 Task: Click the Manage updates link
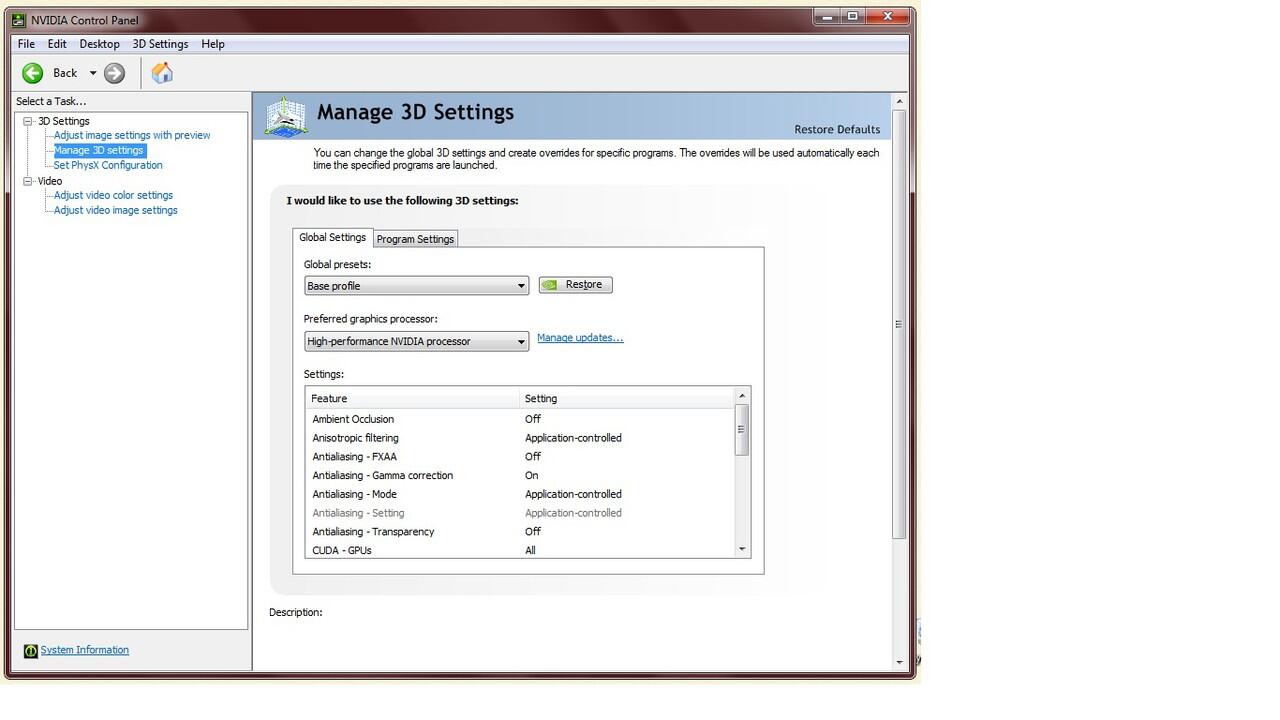tap(580, 338)
